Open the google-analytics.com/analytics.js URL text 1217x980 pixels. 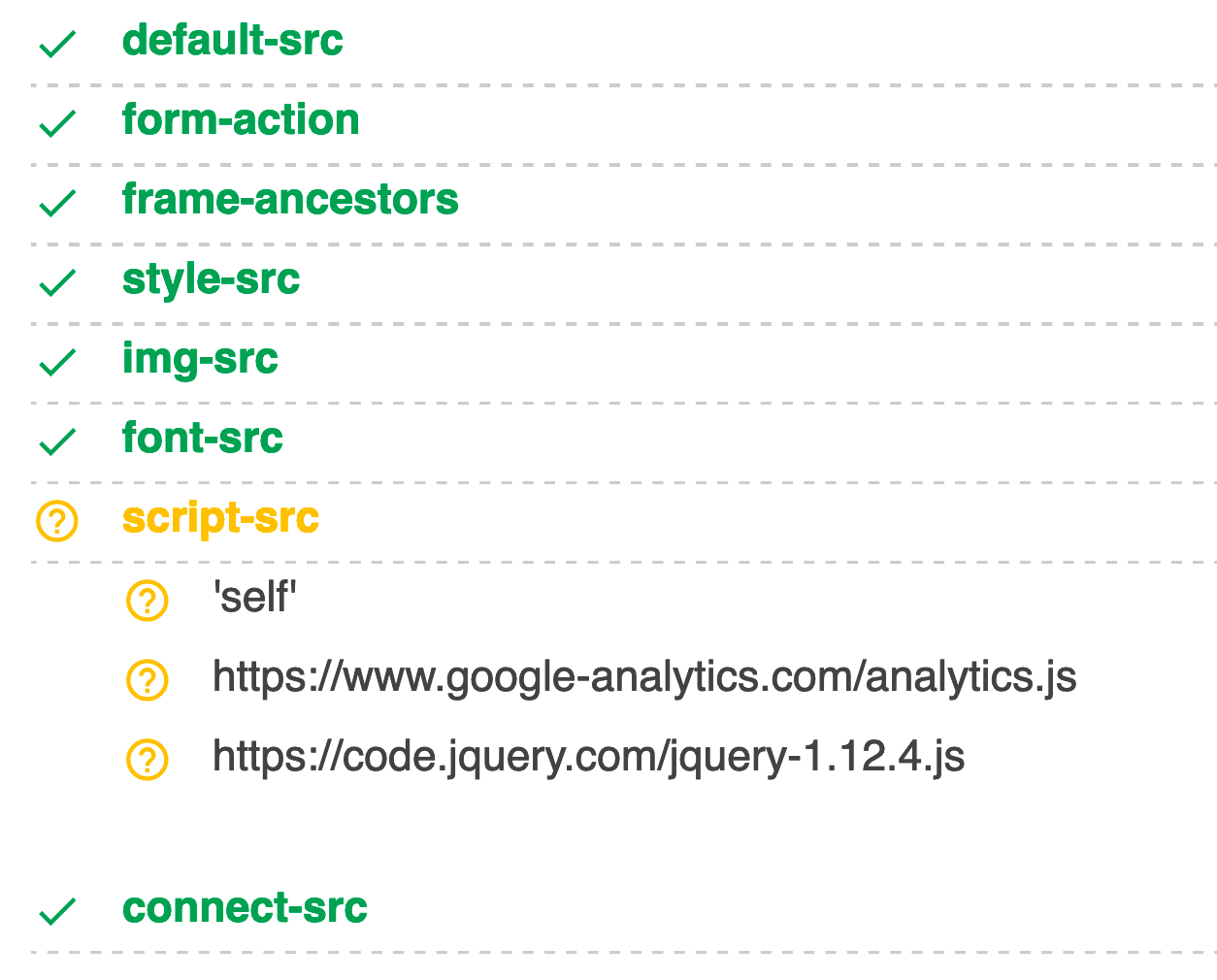(644, 677)
